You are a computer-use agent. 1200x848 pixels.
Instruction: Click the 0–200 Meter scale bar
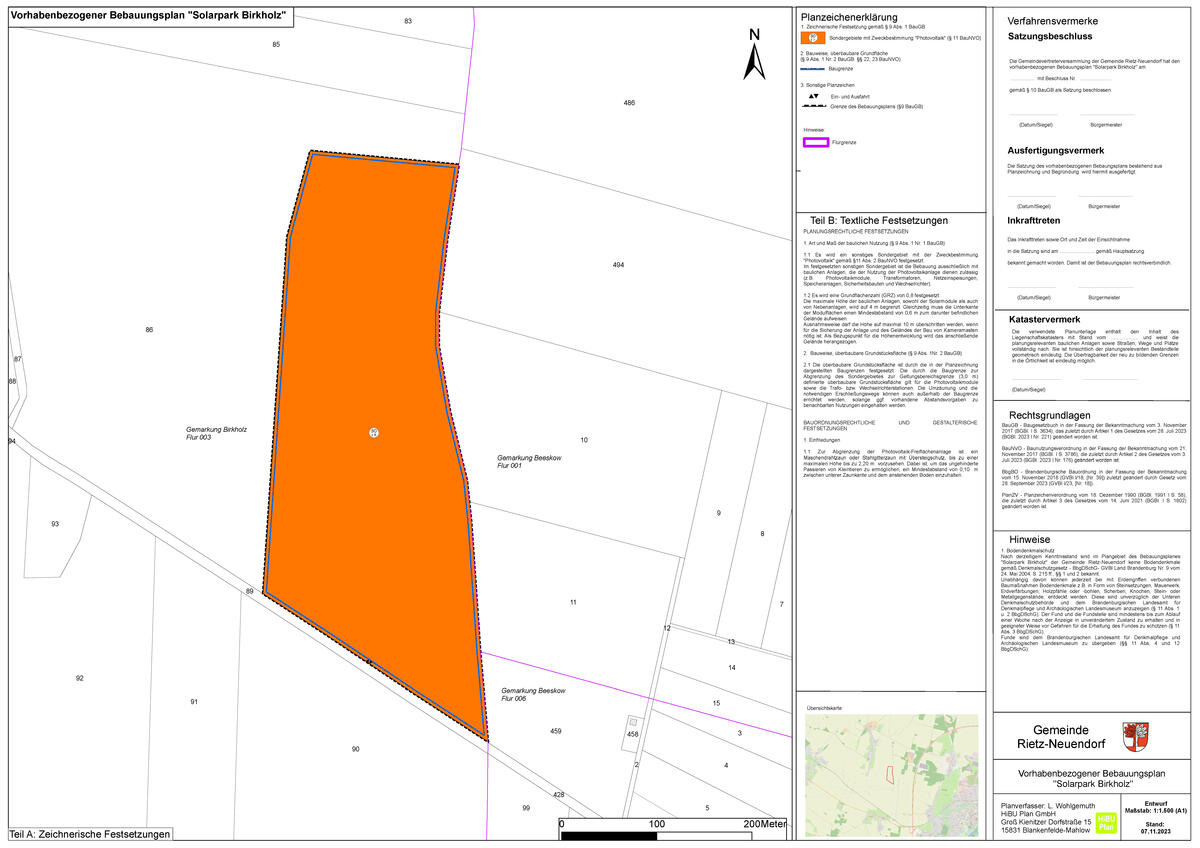(657, 833)
